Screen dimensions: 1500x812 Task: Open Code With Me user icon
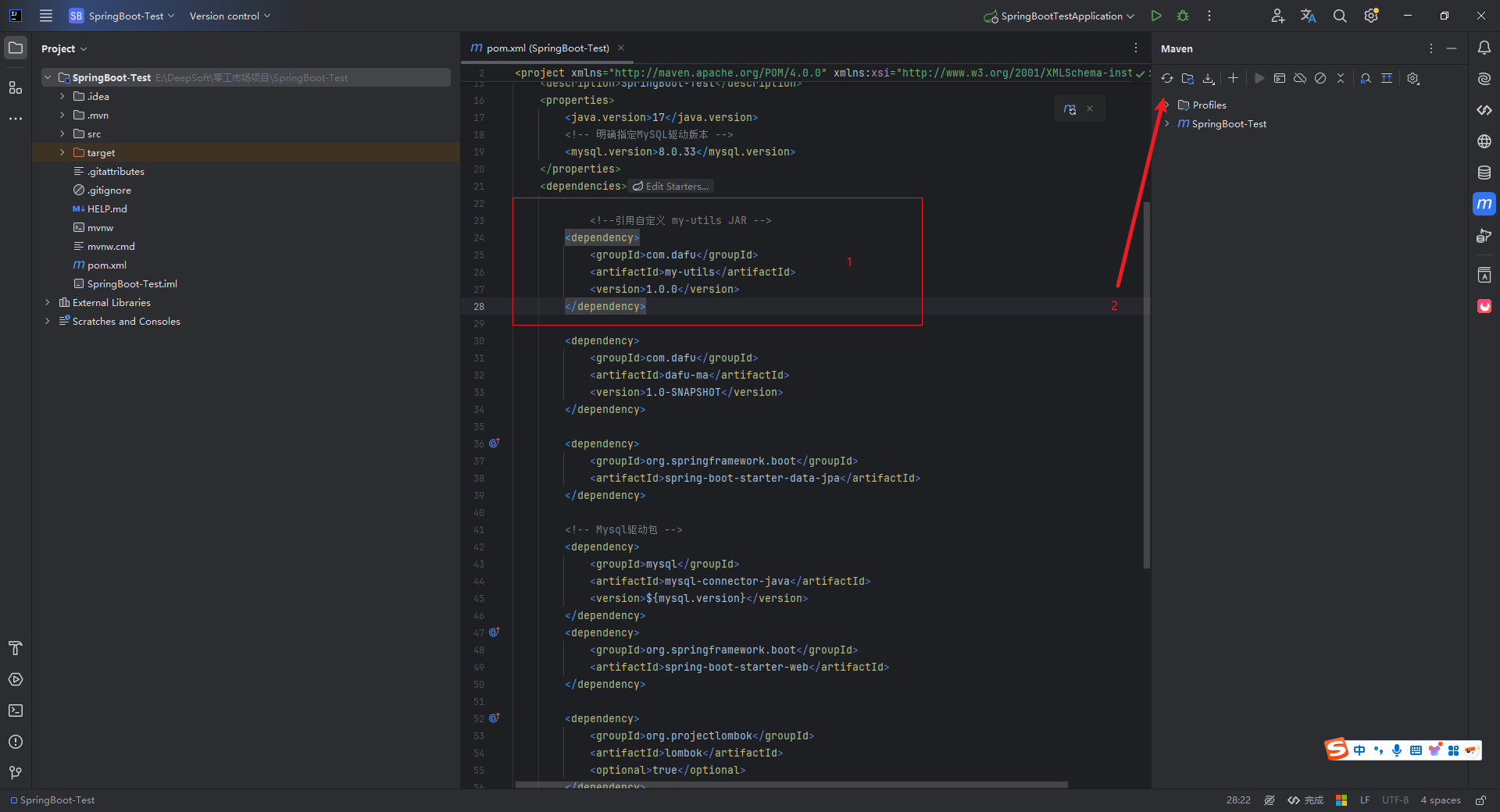click(1277, 16)
